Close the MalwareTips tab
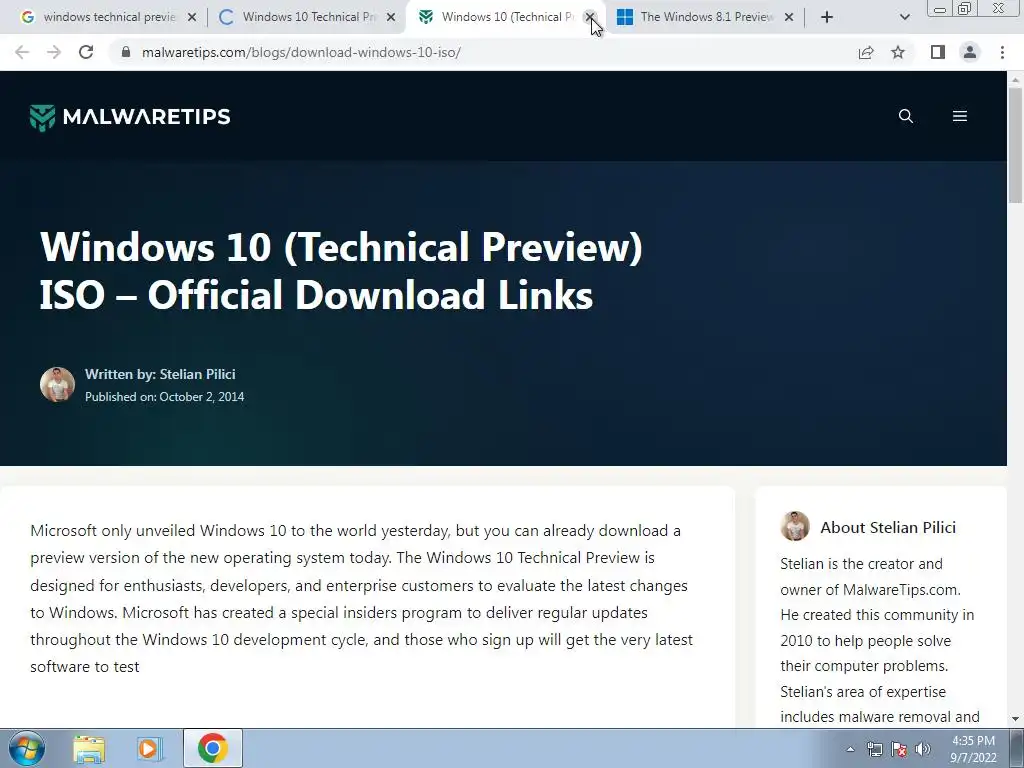Screen dimensions: 1024x768 590,18
